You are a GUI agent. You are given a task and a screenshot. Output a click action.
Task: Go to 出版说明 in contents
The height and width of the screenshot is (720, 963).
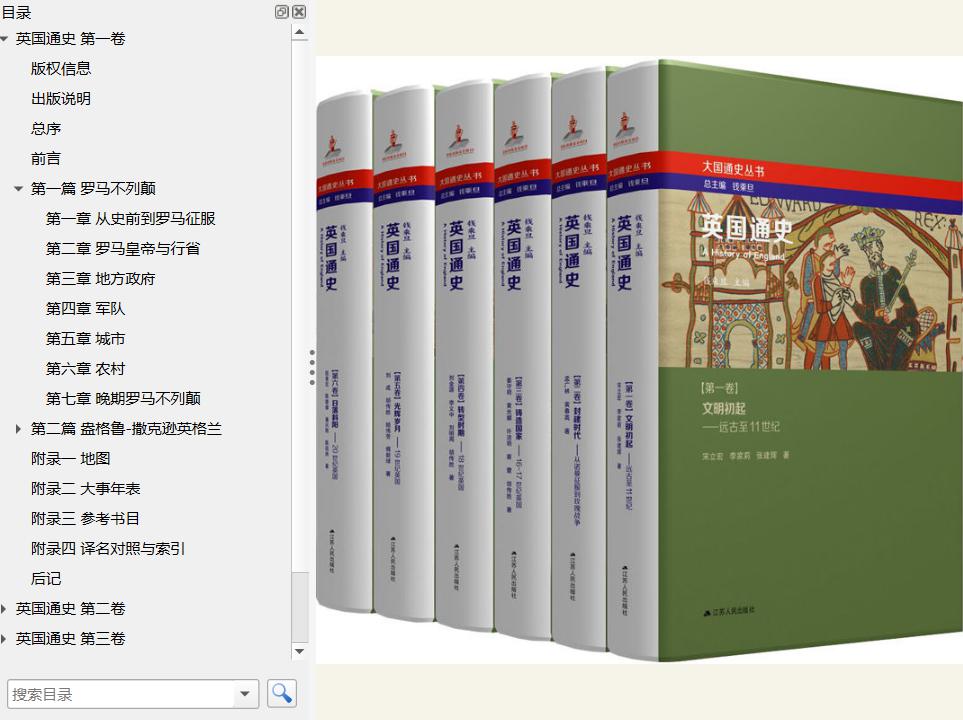(61, 99)
